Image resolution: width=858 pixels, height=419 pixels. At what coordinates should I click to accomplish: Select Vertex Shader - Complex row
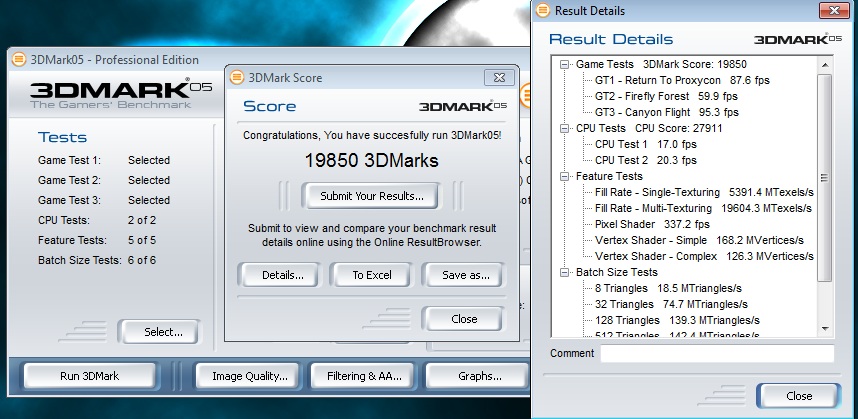click(704, 256)
